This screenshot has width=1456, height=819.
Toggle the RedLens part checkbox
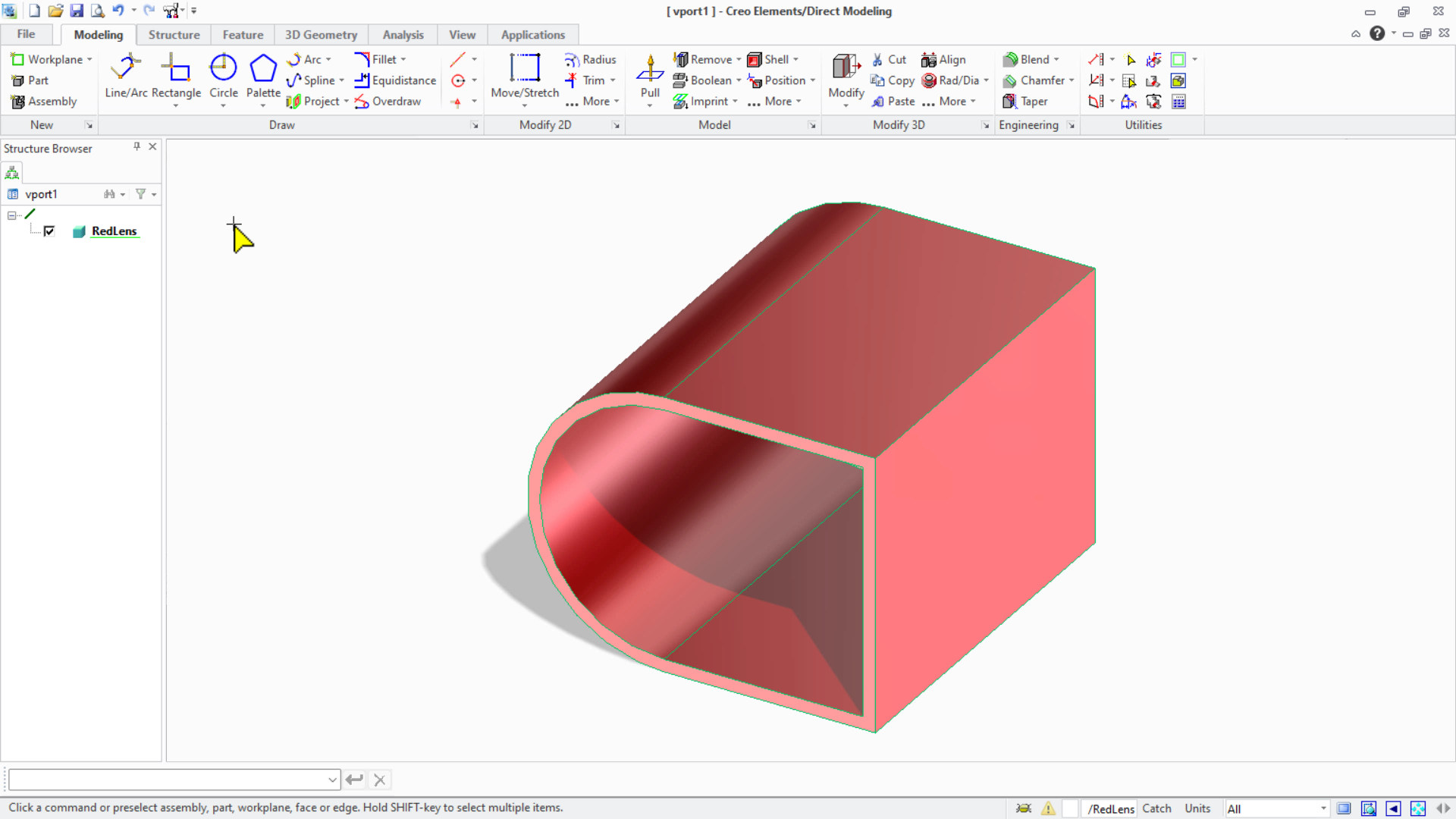tap(49, 231)
